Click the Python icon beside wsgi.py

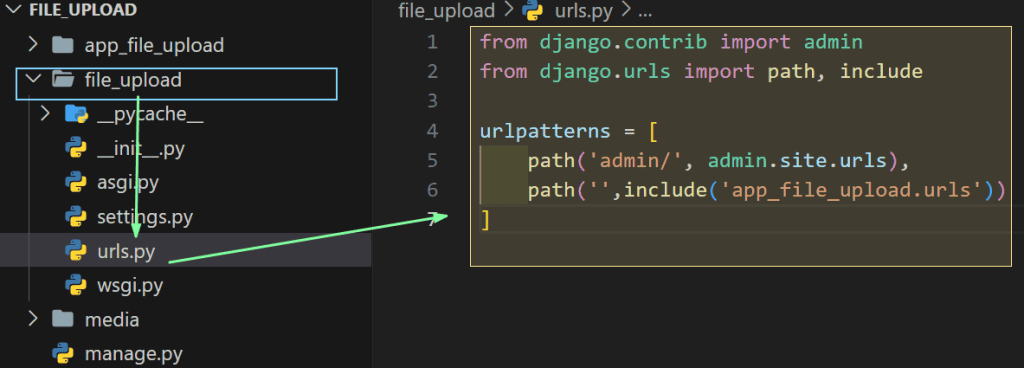(76, 285)
